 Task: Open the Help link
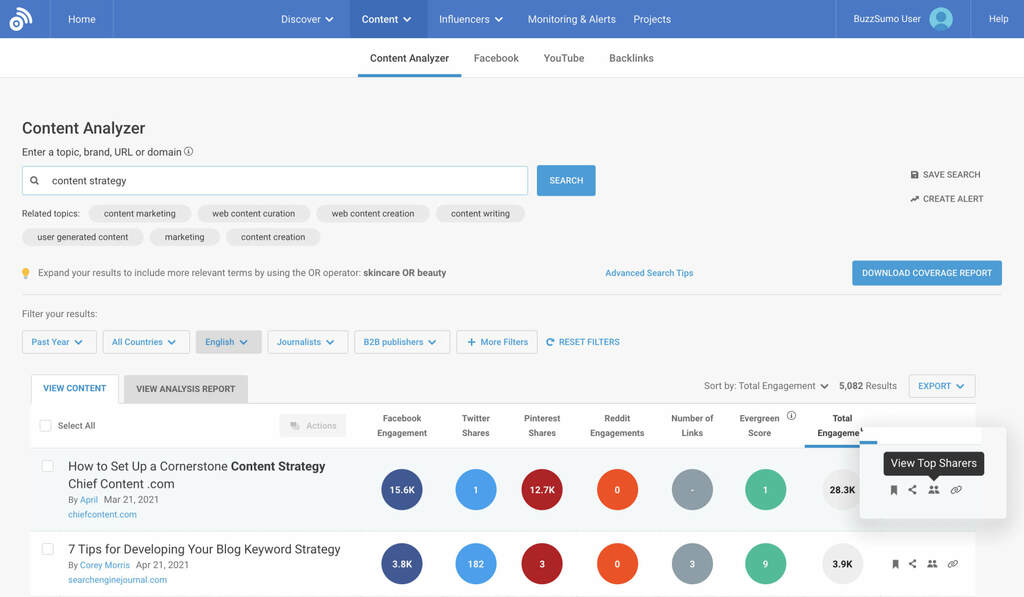pos(998,19)
